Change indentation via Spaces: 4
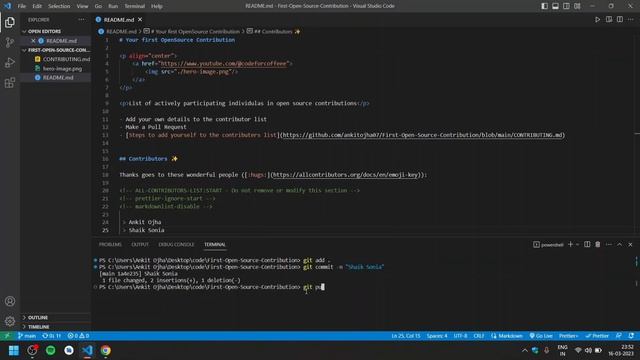 click(437, 336)
